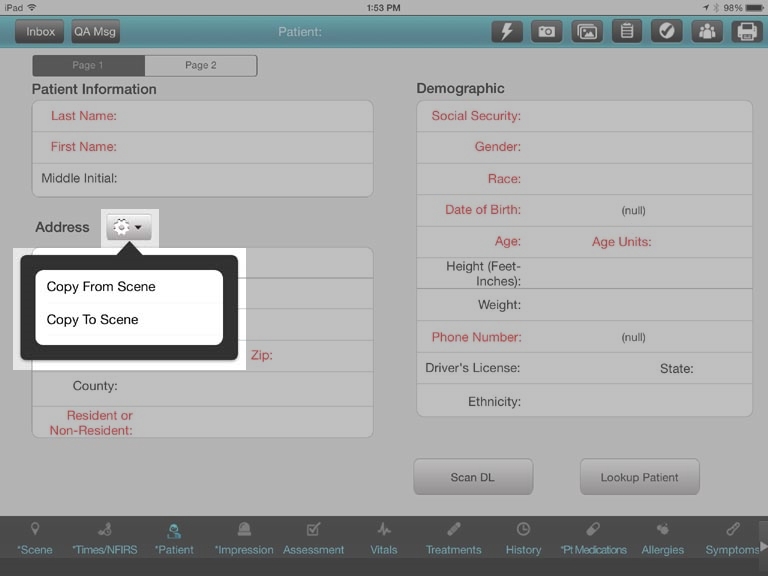
Task: Select Copy To Scene
Action: pyautogui.click(x=129, y=320)
